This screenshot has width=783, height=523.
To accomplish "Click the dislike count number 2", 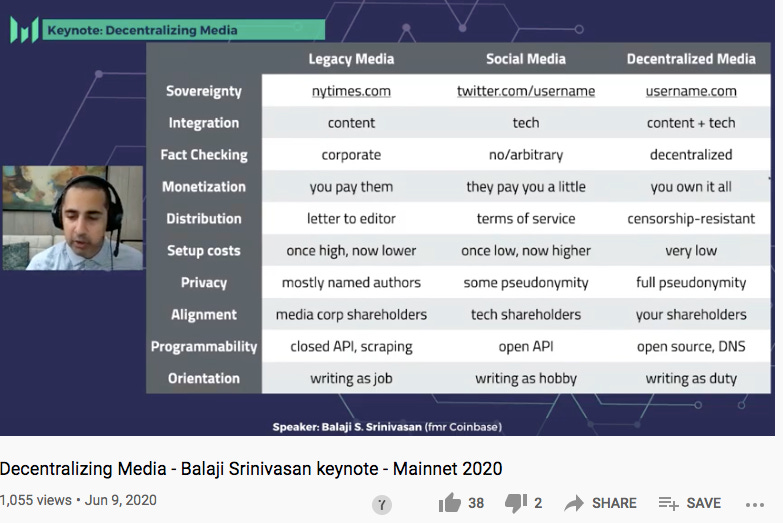I will point(538,503).
